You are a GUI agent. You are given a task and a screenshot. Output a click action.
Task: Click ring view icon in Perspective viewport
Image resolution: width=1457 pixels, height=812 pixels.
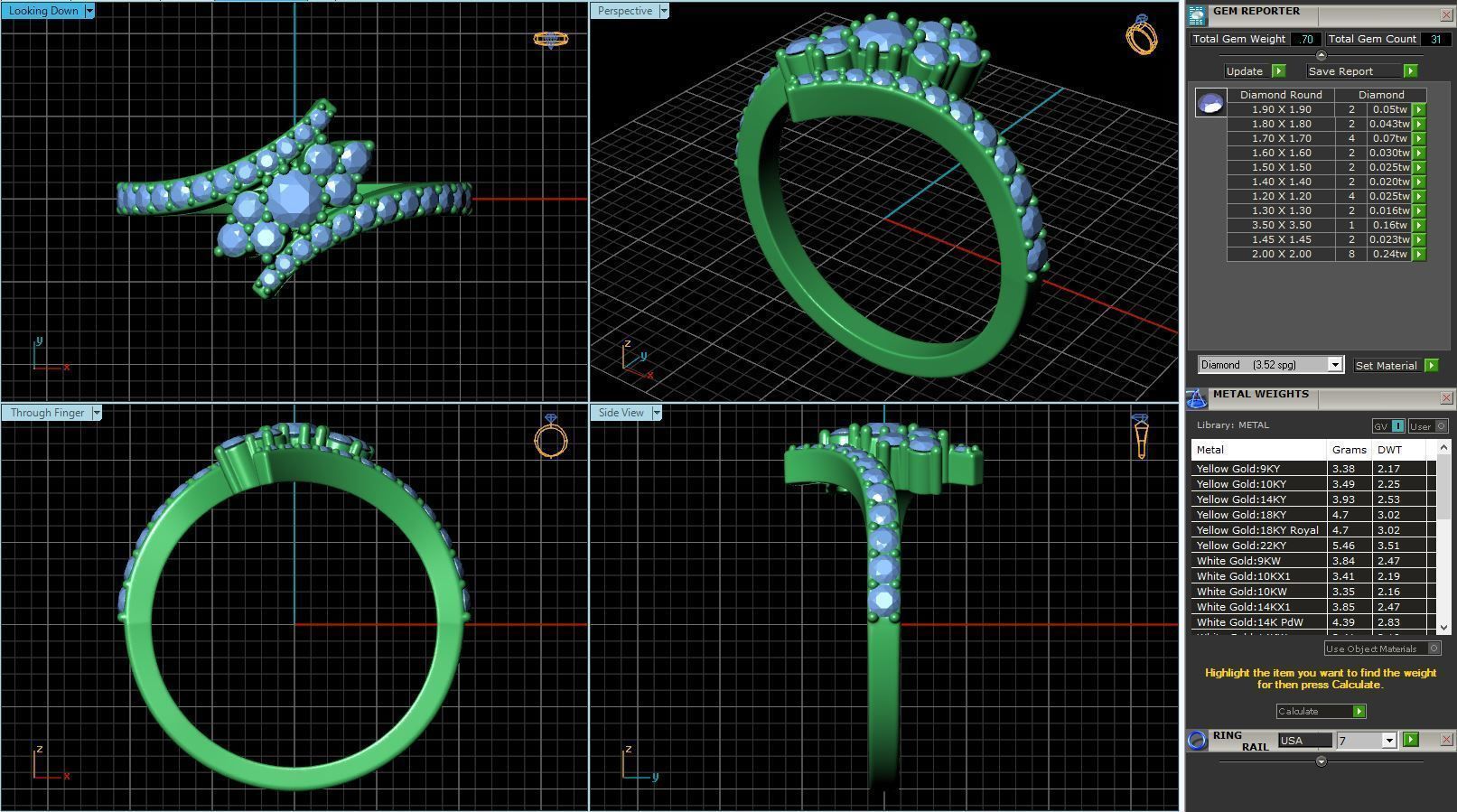point(1142,34)
